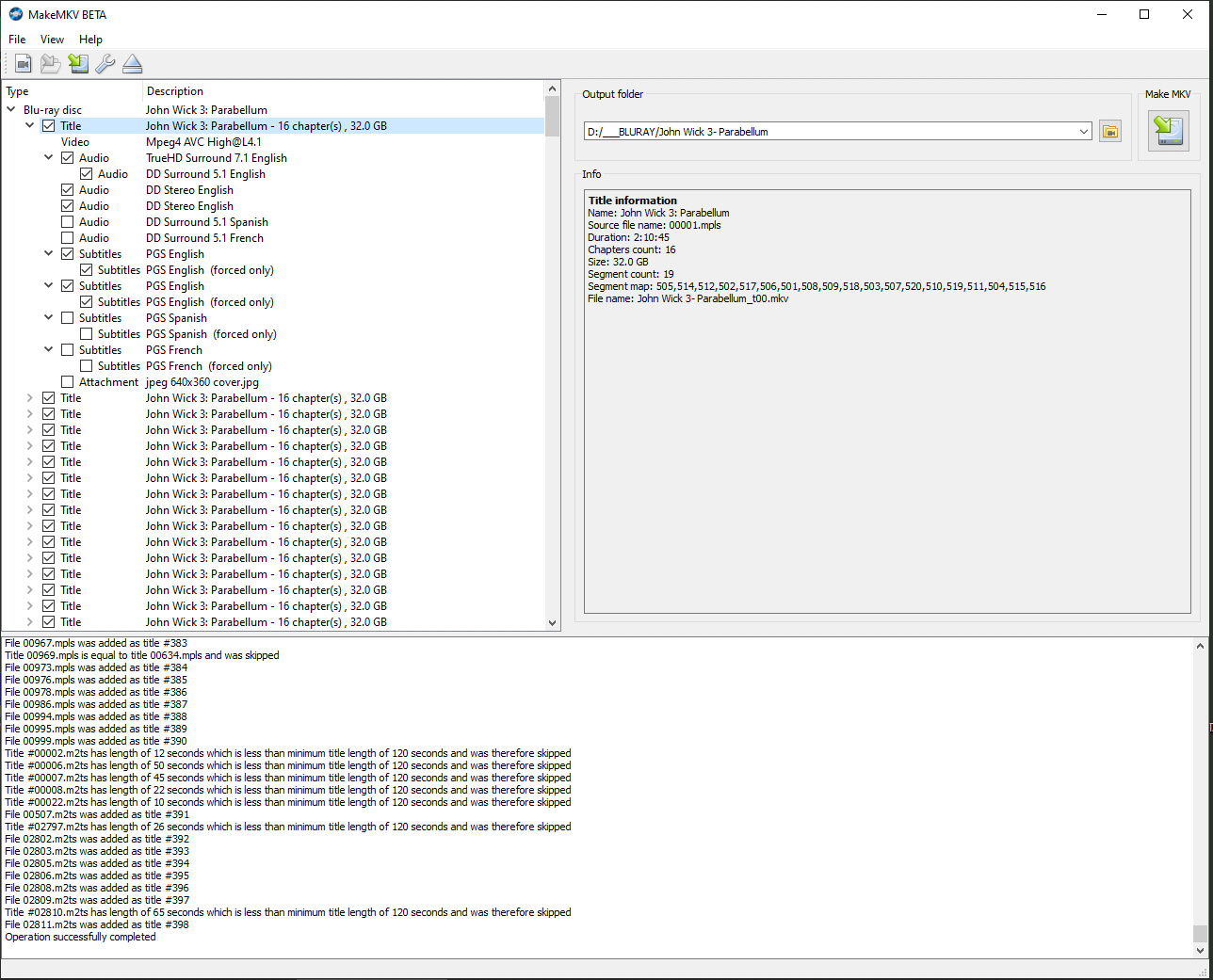
Task: Open Preferences wrench icon
Action: (105, 64)
